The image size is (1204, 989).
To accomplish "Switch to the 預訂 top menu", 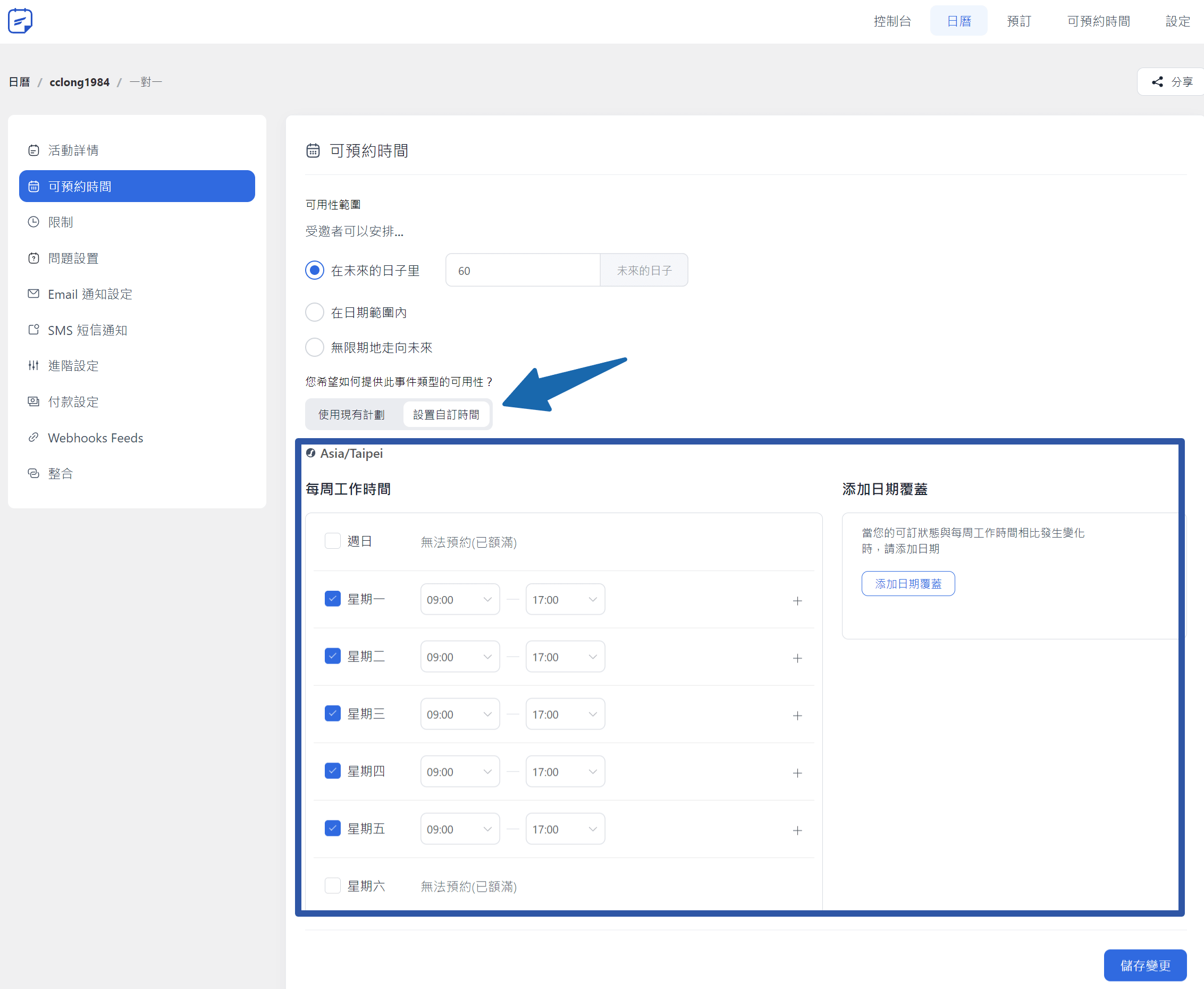I will (1018, 21).
